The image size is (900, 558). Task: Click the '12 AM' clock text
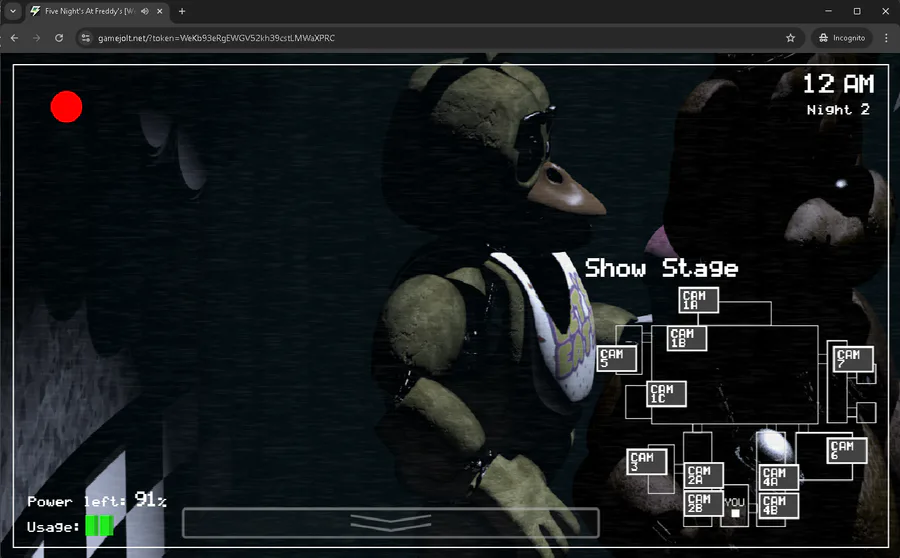(838, 84)
